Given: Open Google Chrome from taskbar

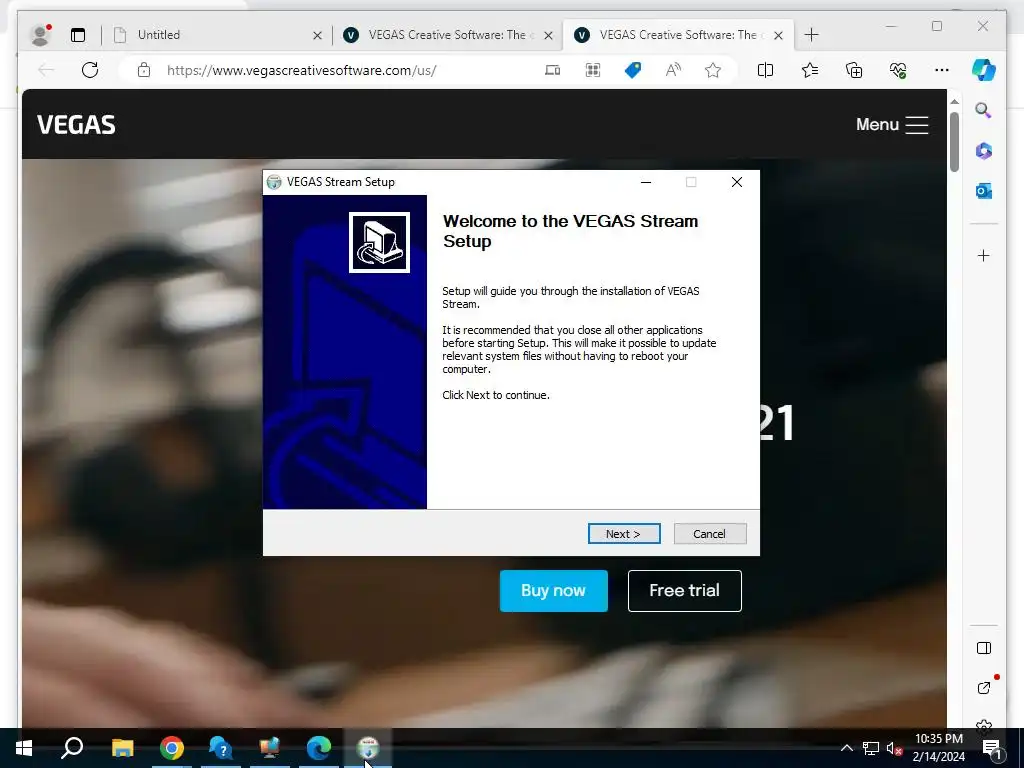Looking at the screenshot, I should pyautogui.click(x=172, y=748).
